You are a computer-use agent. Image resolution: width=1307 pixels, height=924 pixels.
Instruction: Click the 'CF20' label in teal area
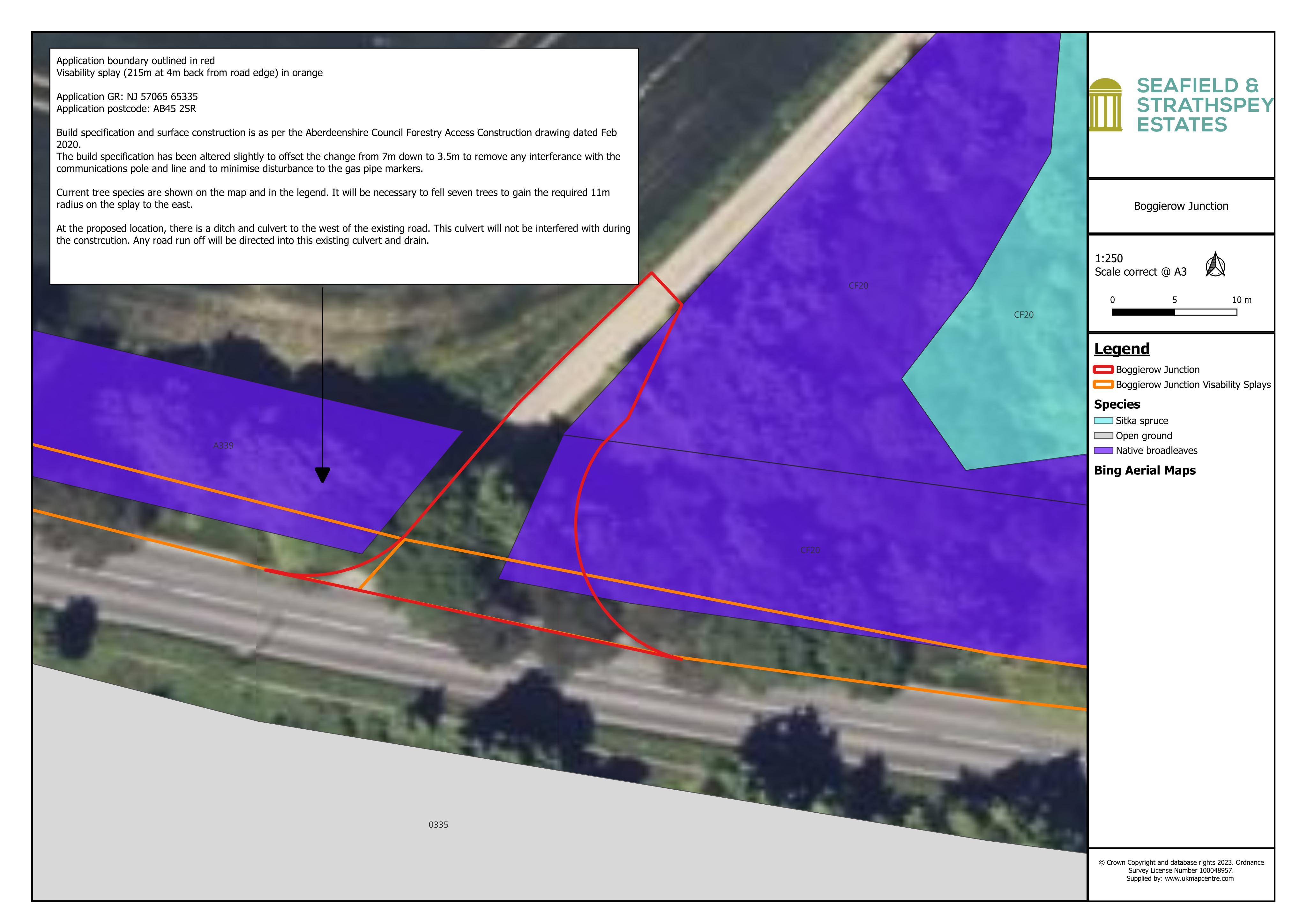[x=1024, y=315]
